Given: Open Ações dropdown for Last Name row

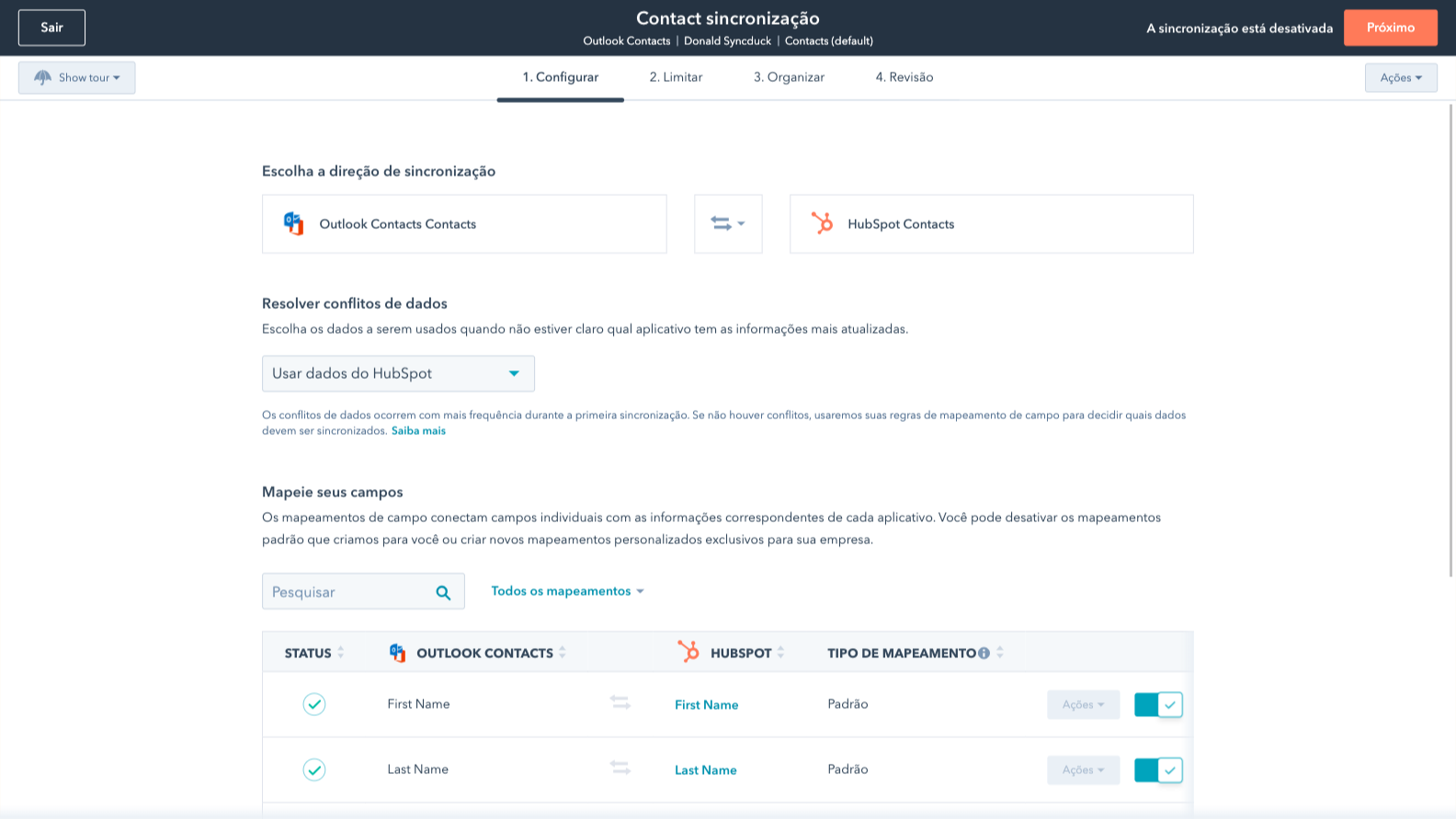Looking at the screenshot, I should click(x=1084, y=770).
